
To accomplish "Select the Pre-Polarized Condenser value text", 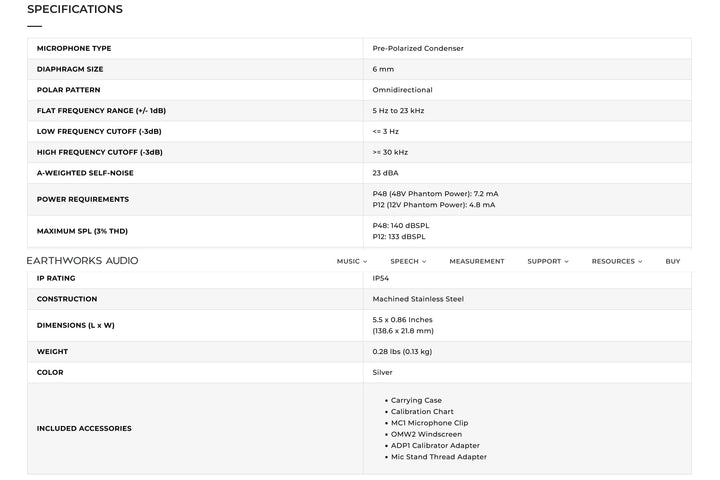I will coord(418,48).
